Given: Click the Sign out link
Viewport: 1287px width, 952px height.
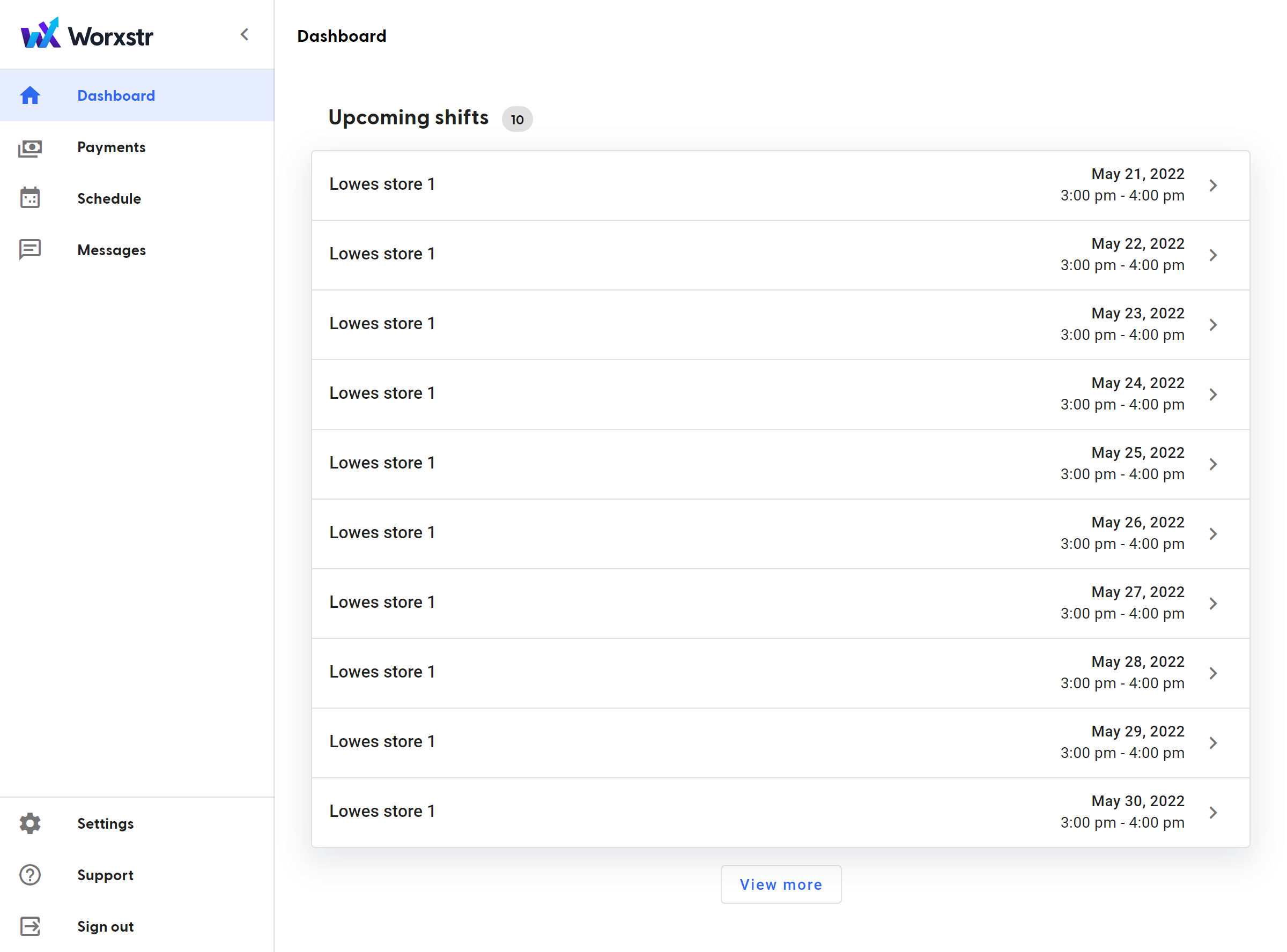Looking at the screenshot, I should pos(106,927).
